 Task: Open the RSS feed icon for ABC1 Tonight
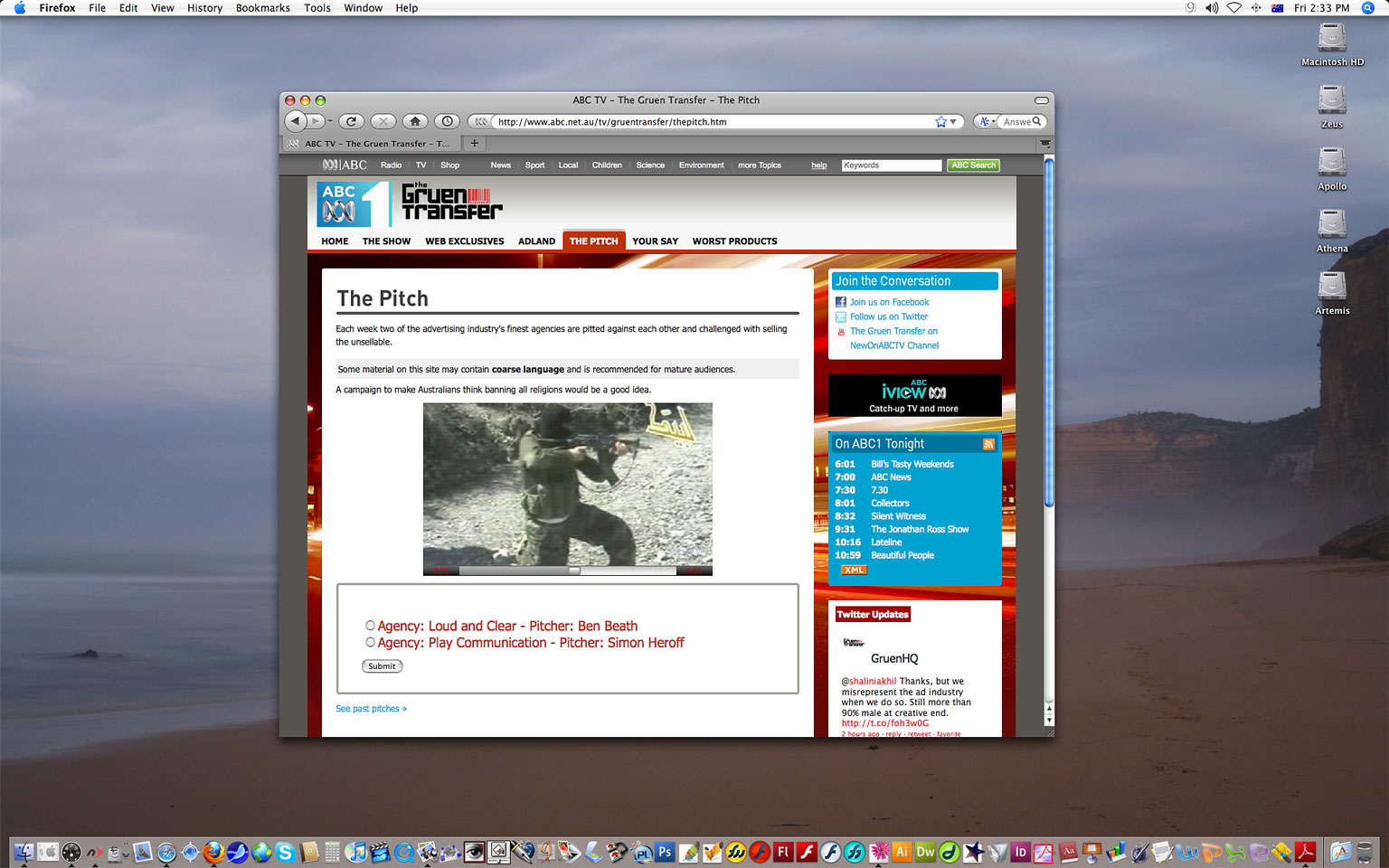tap(988, 444)
